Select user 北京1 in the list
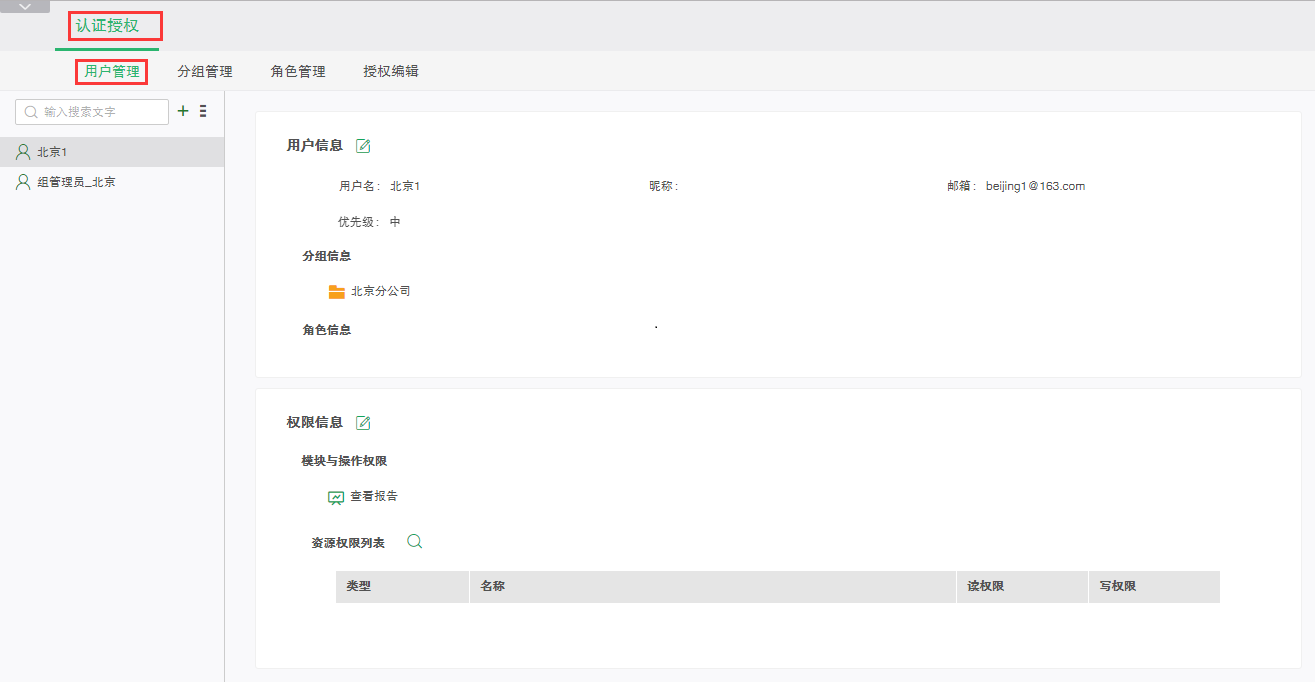Screen dimensions: 1315x682 tap(52, 152)
